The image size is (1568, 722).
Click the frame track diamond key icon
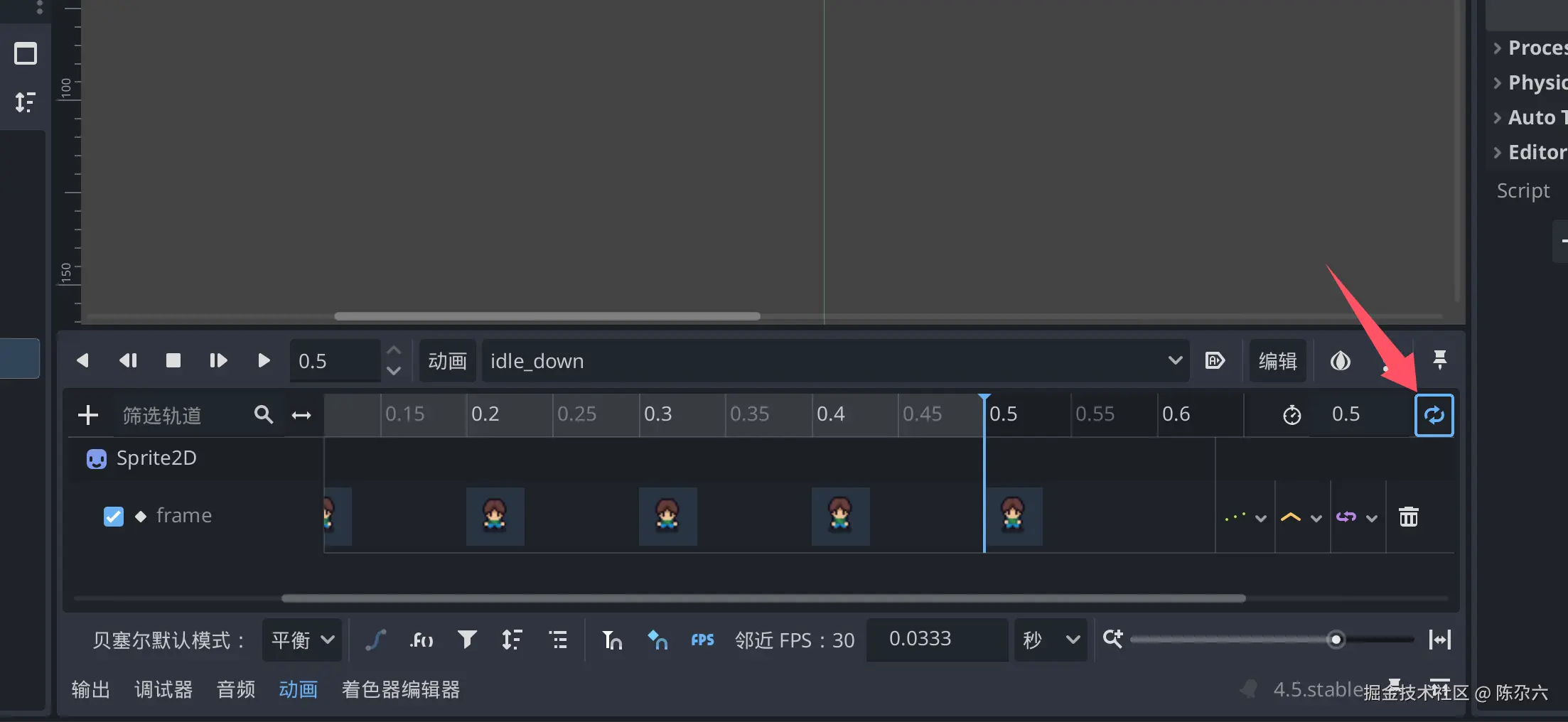[141, 517]
